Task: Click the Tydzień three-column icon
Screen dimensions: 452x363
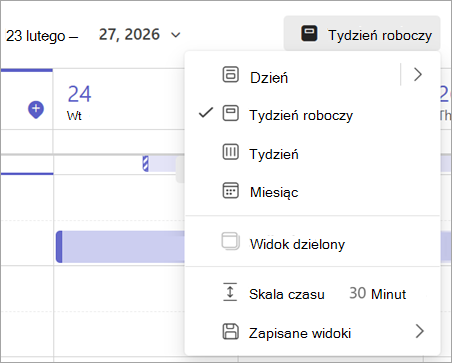Action: pyautogui.click(x=230, y=152)
